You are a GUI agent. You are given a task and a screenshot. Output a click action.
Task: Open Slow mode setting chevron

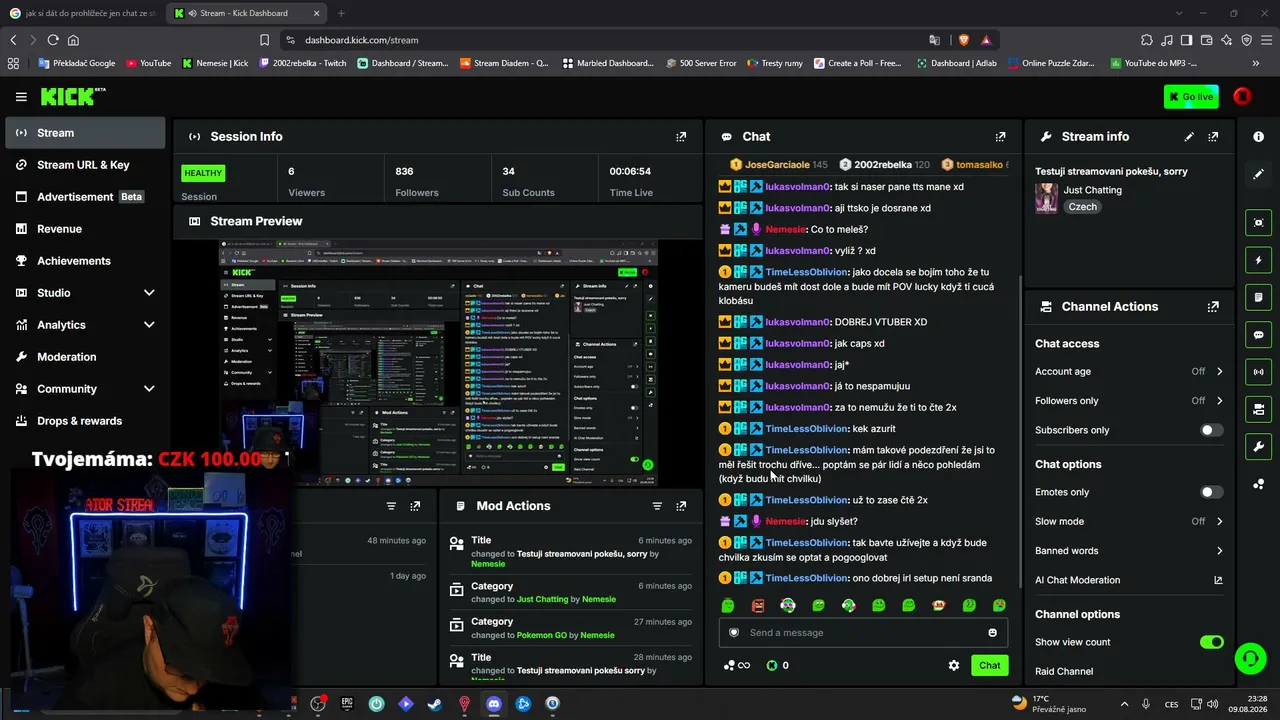1219,522
